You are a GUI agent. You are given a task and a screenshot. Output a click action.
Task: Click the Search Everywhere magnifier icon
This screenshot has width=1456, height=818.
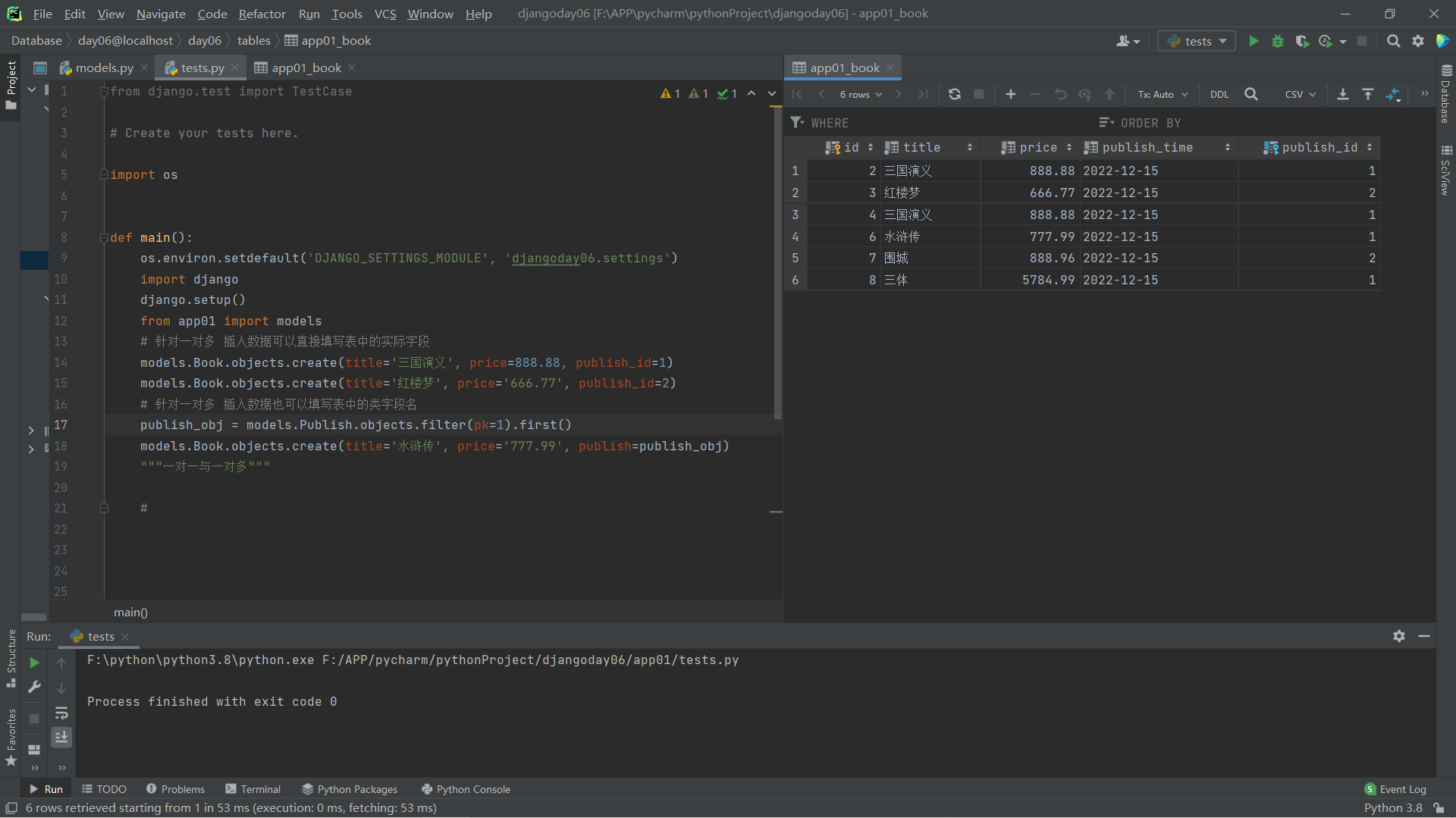[x=1393, y=41]
